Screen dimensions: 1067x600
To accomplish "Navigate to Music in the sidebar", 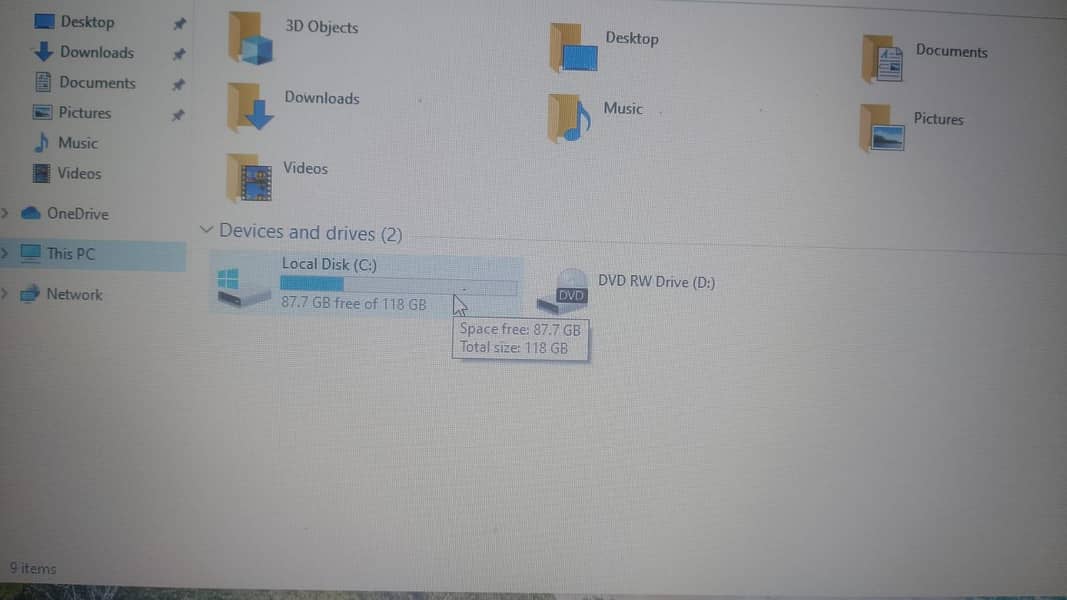I will coord(78,143).
